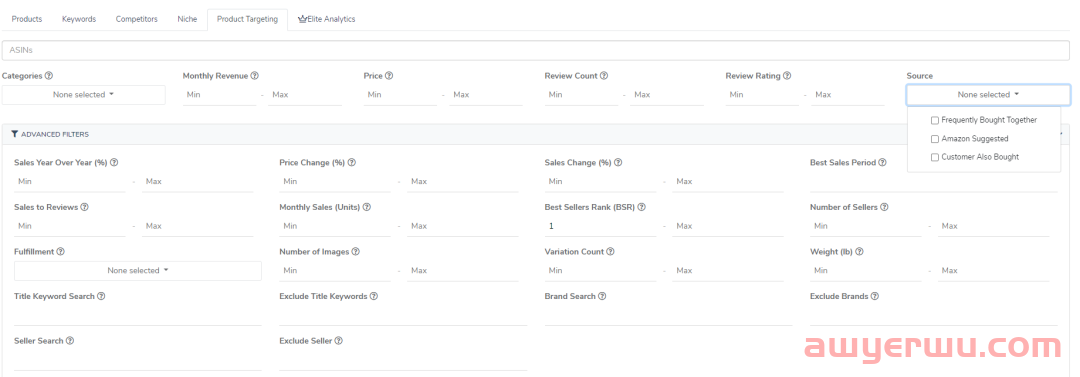
Task: Click Review Count Min field
Action: point(581,95)
